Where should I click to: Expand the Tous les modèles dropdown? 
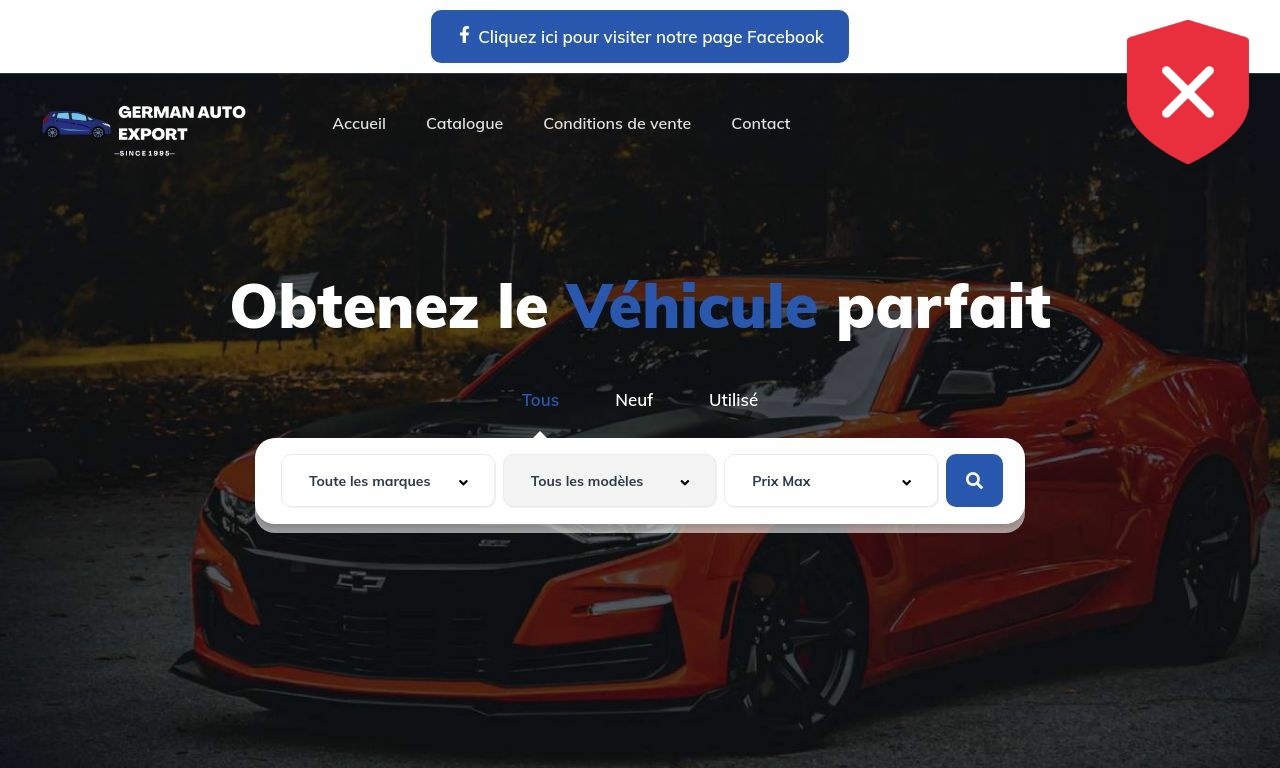coord(610,481)
